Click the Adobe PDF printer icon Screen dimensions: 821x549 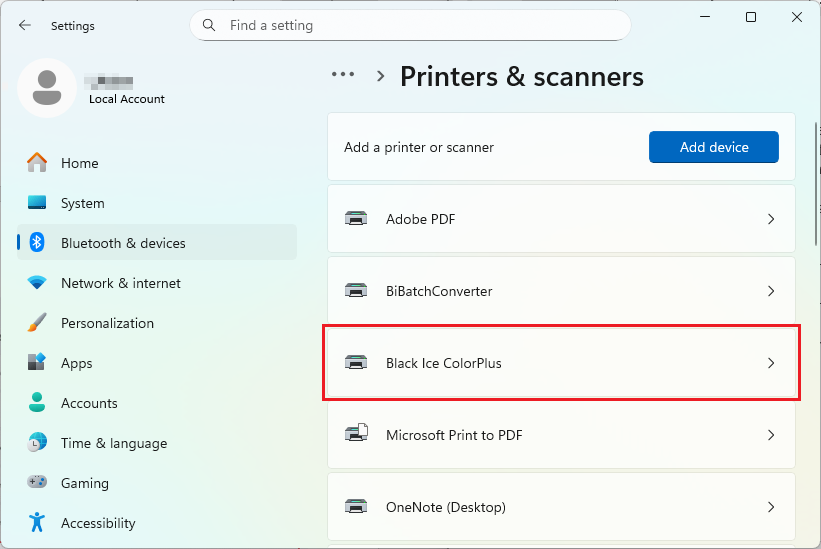356,219
